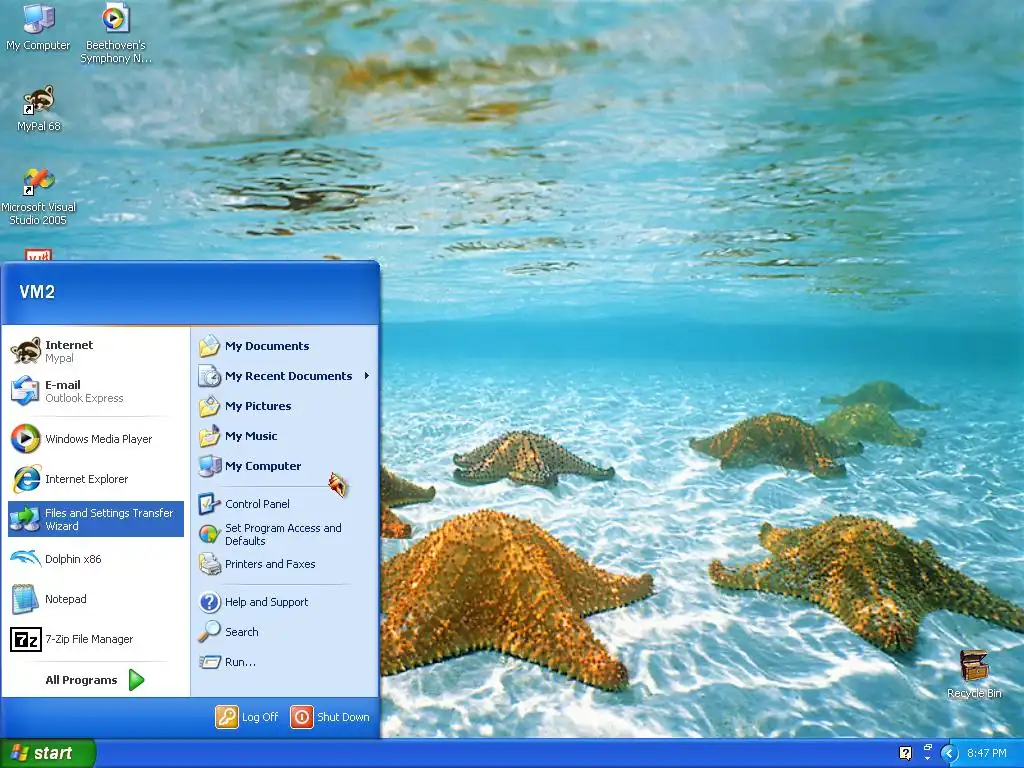Image resolution: width=1024 pixels, height=768 pixels.
Task: Launch Windows Media Player from Start menu
Action: pyautogui.click(x=95, y=439)
